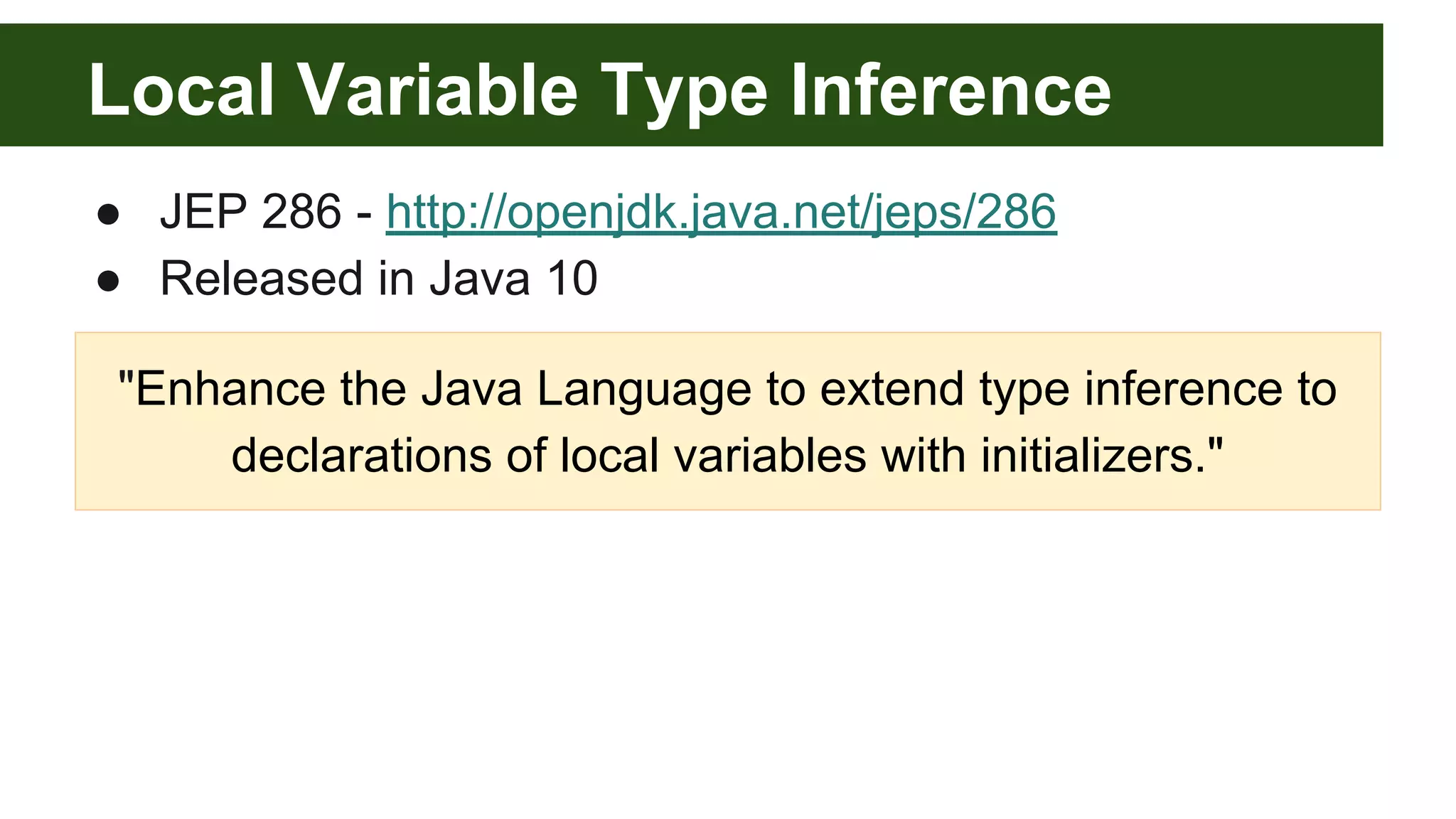Image resolution: width=1456 pixels, height=819 pixels.
Task: Click the word 'variables' in the quote box
Action: pyautogui.click(x=770, y=455)
